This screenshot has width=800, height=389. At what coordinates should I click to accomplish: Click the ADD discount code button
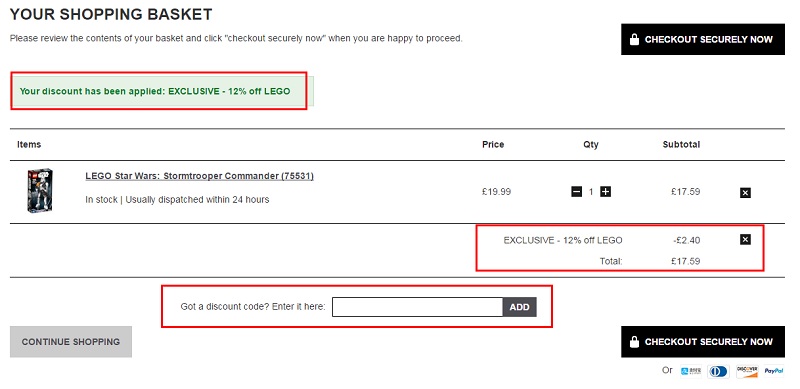point(519,307)
